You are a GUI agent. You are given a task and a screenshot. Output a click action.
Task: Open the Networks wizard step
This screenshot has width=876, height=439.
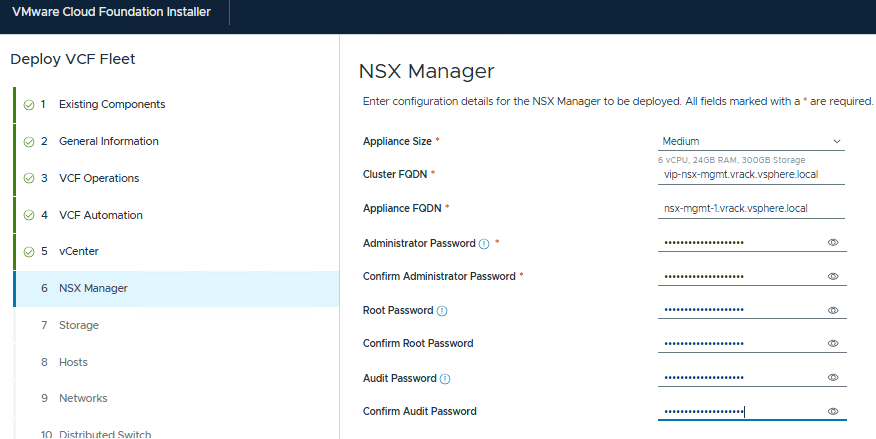point(82,398)
